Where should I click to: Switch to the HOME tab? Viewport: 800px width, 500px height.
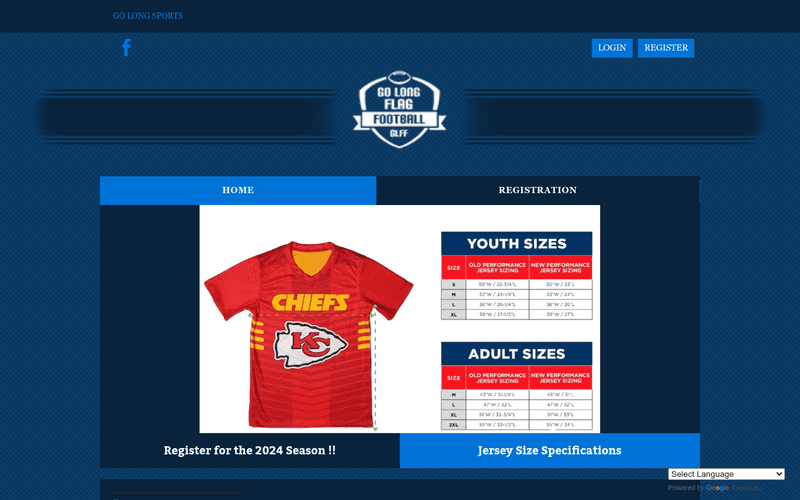(238, 190)
